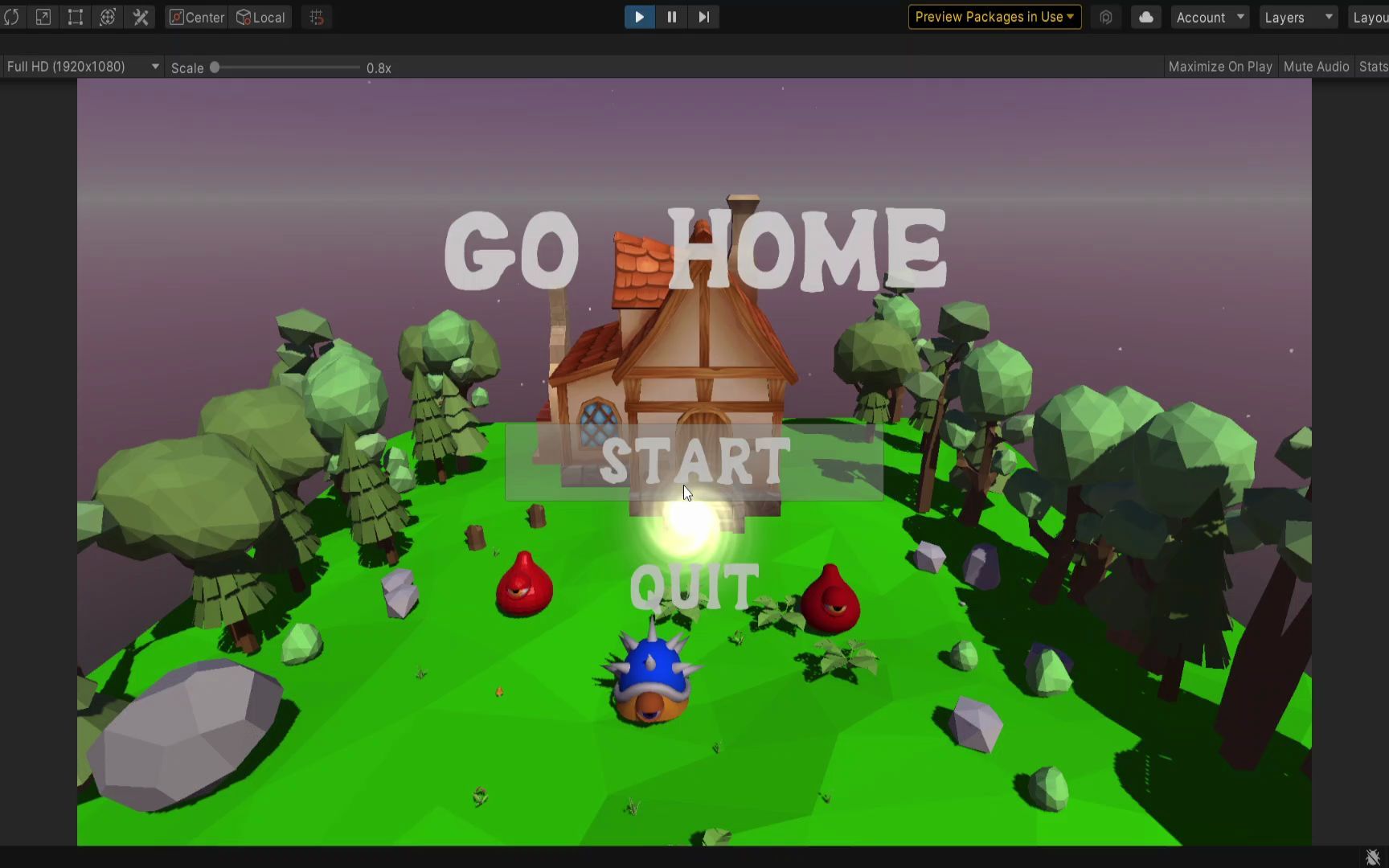Viewport: 1389px width, 868px height.
Task: Enable Maximize On Play
Action: (1219, 67)
